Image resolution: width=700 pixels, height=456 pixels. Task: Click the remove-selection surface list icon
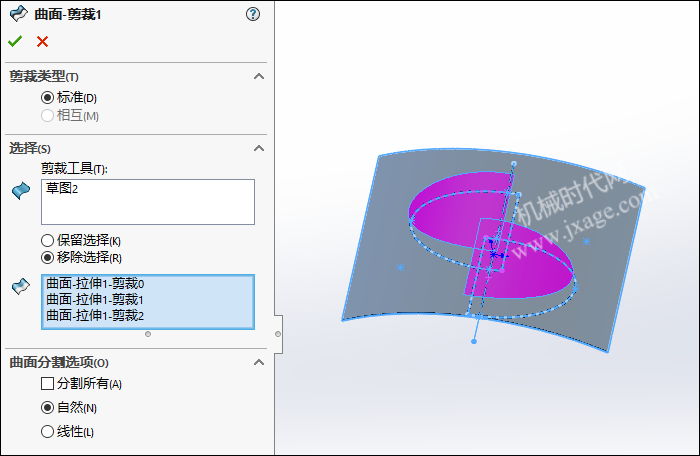pos(21,286)
